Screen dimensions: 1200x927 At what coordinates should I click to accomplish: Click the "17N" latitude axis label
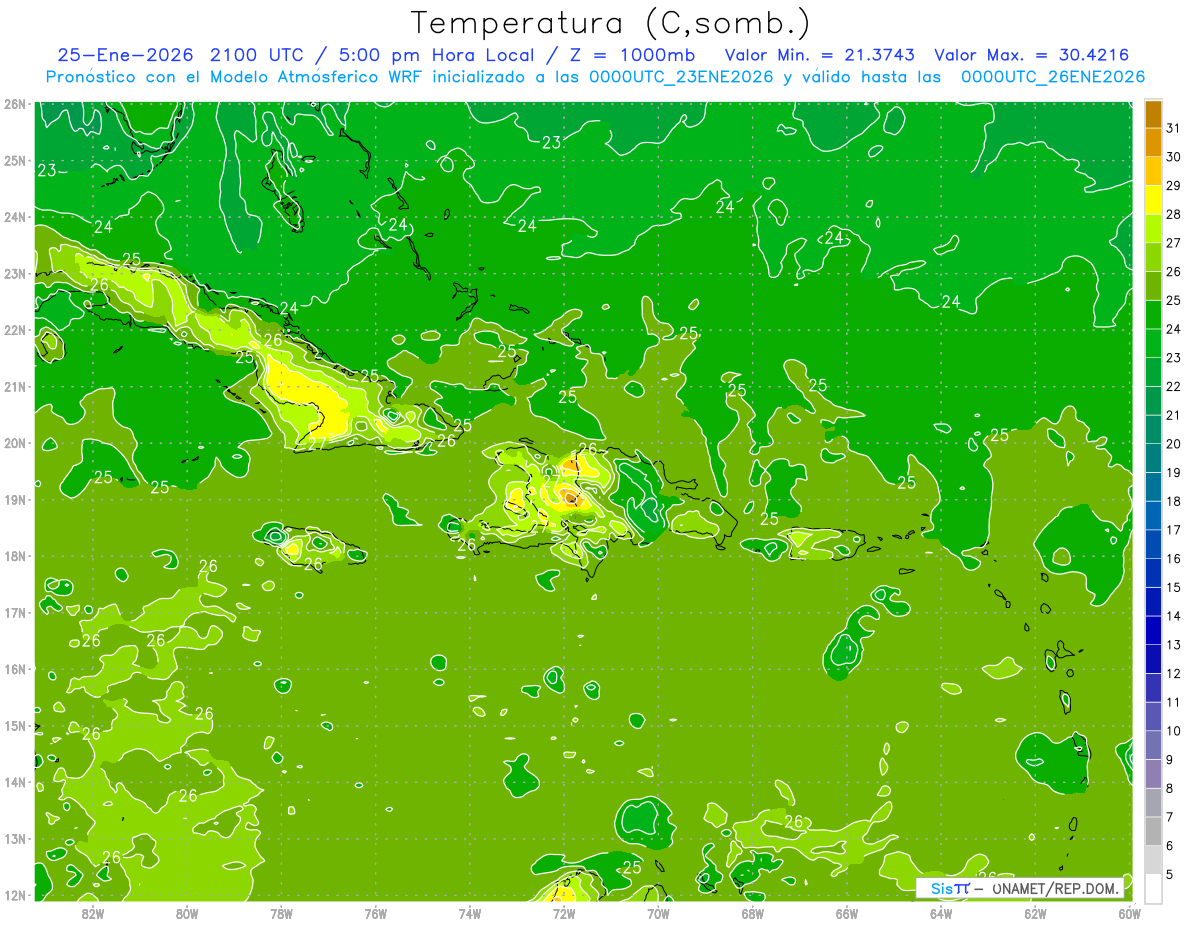click(15, 612)
